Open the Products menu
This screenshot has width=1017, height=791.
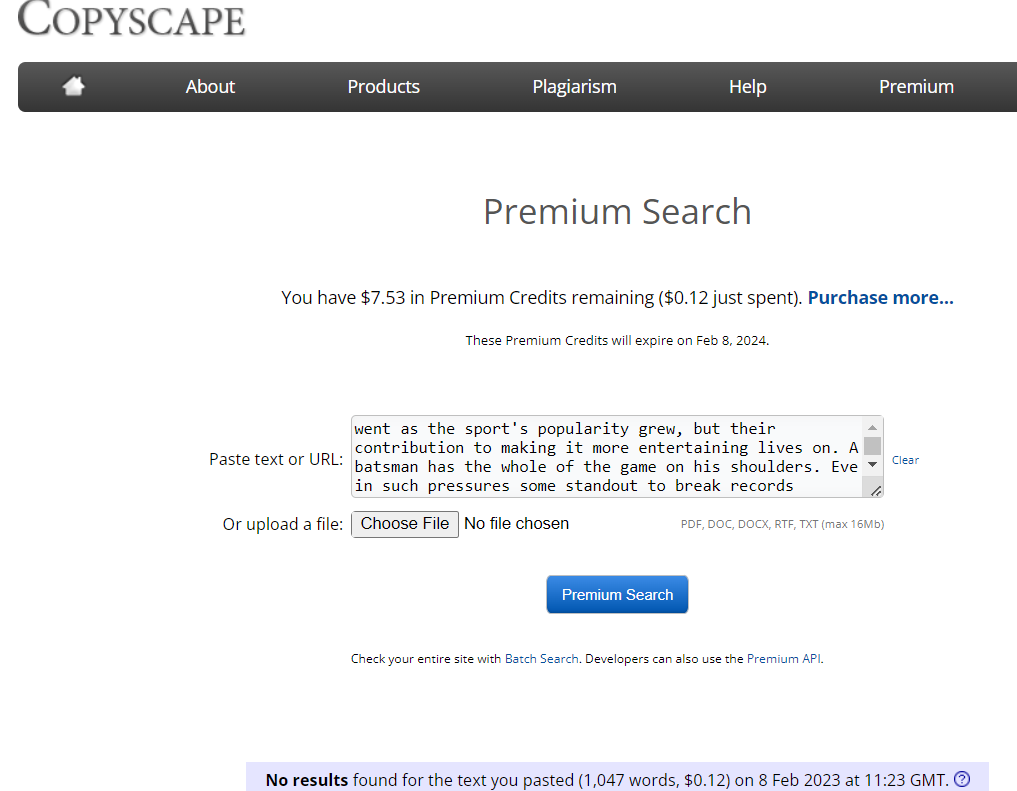pyautogui.click(x=383, y=87)
